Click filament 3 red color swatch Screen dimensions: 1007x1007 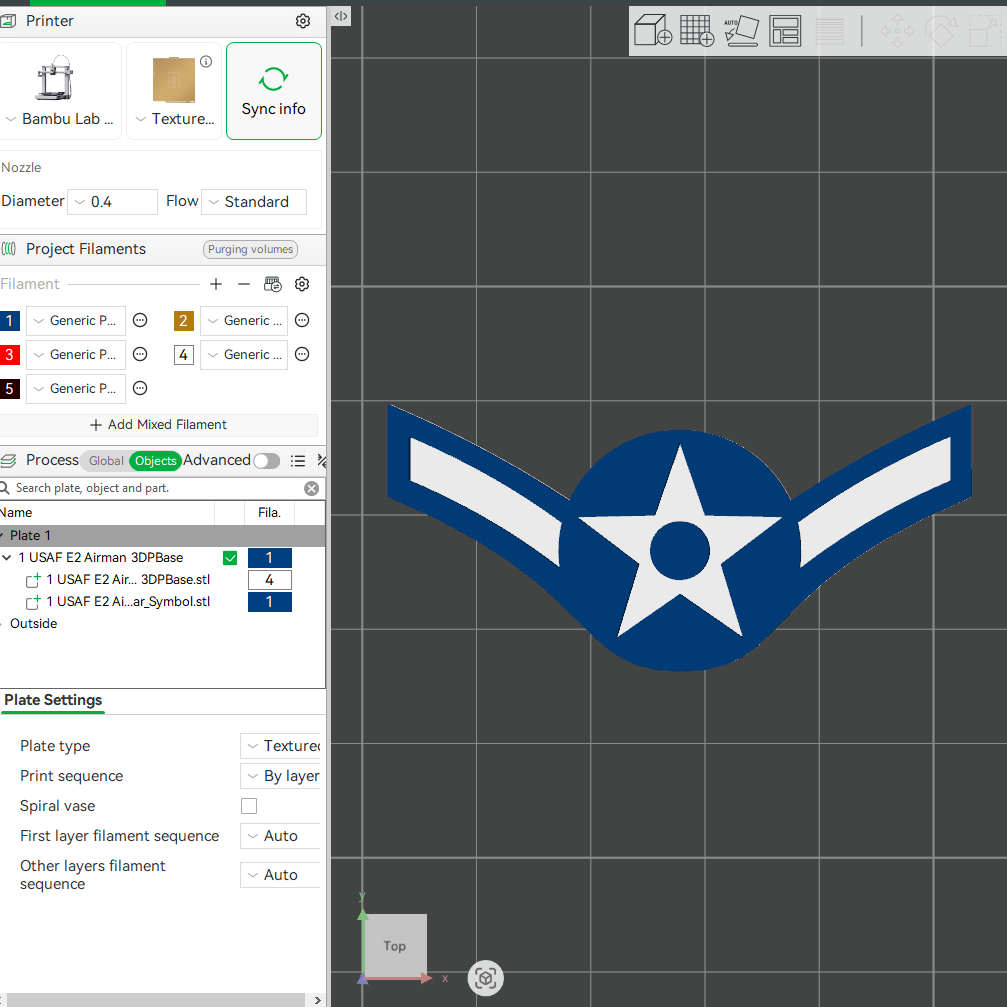[10, 355]
